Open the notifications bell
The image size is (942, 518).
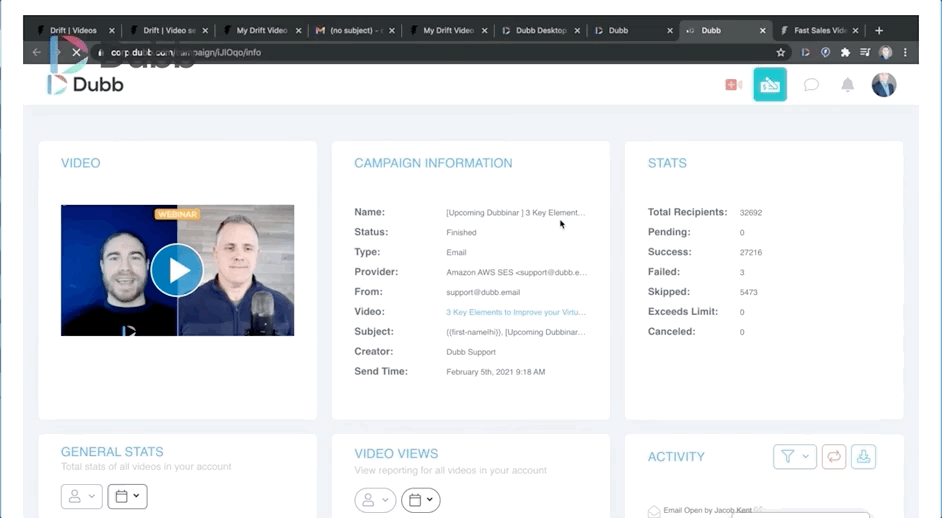coord(848,85)
